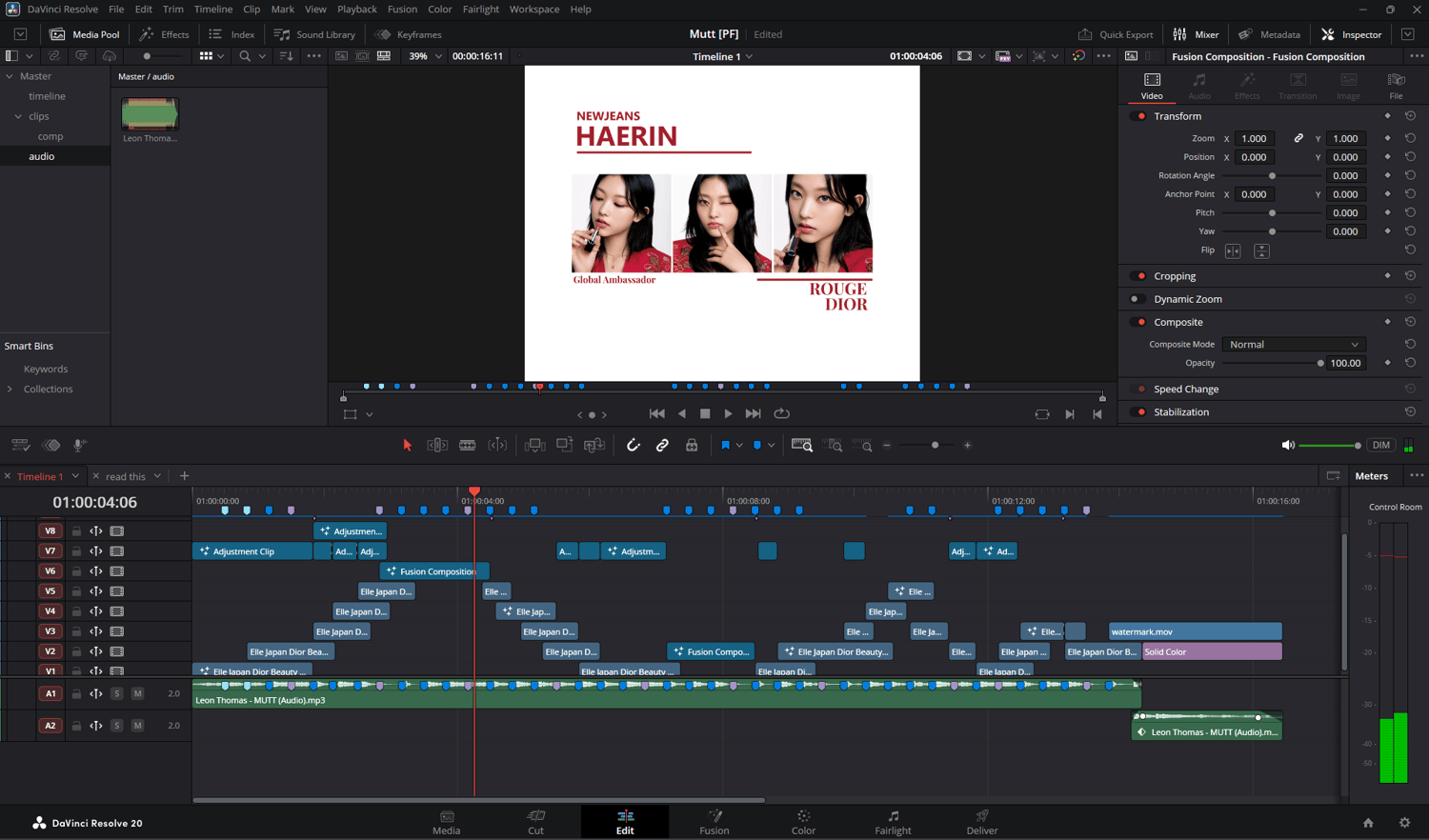The height and width of the screenshot is (840, 1429).
Task: Open the Playback menu
Action: point(357,9)
